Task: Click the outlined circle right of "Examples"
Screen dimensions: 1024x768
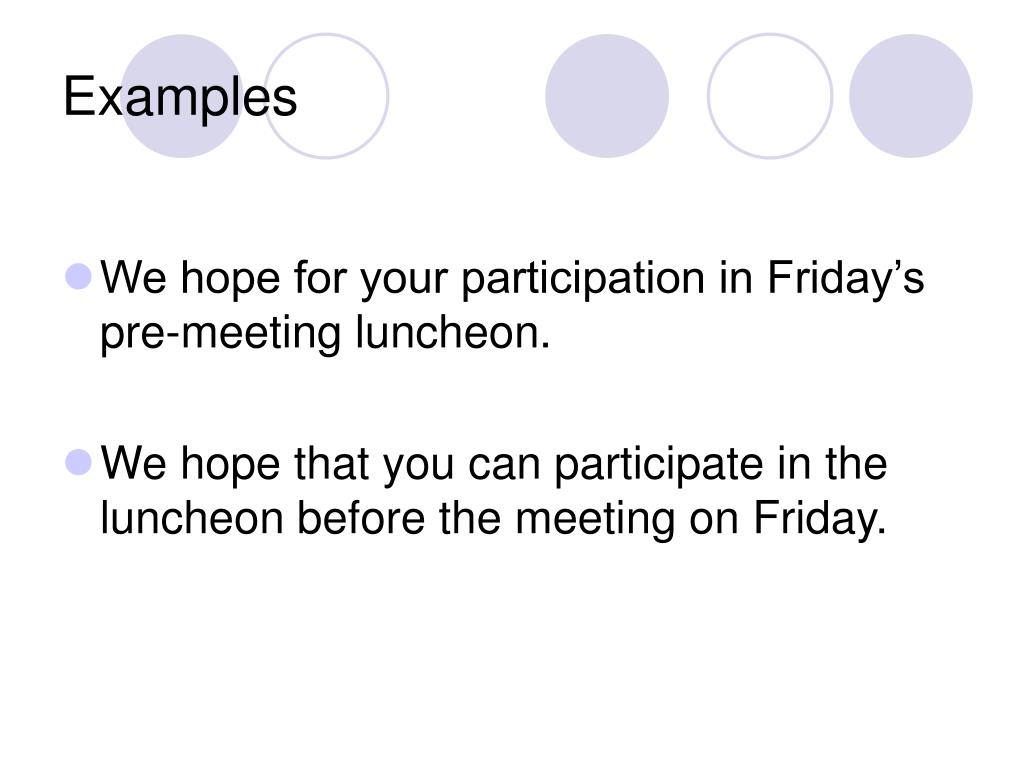Action: (327, 96)
